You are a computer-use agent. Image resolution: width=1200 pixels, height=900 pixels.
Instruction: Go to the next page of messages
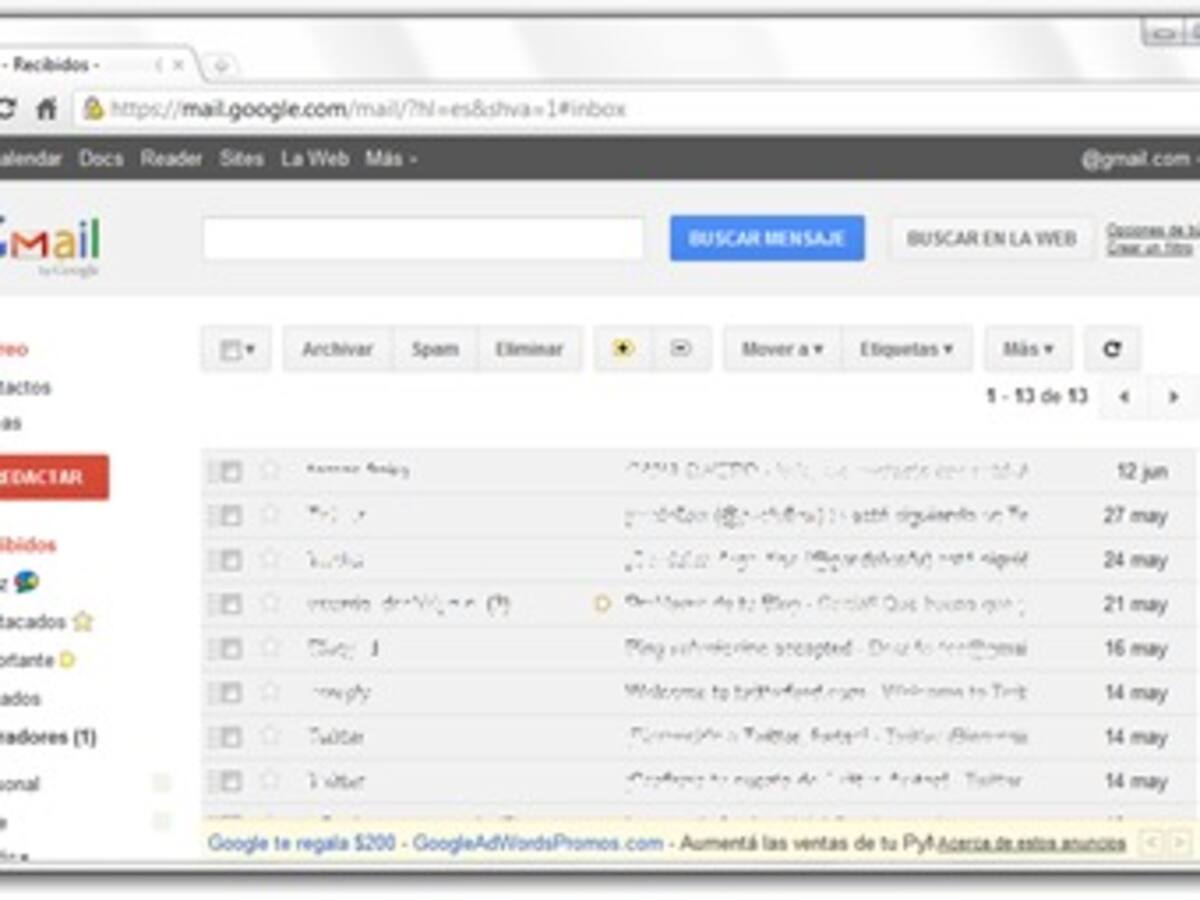pos(1173,397)
